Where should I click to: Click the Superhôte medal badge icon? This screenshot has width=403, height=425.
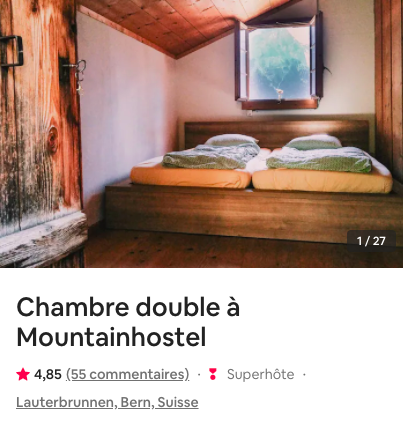pos(213,374)
